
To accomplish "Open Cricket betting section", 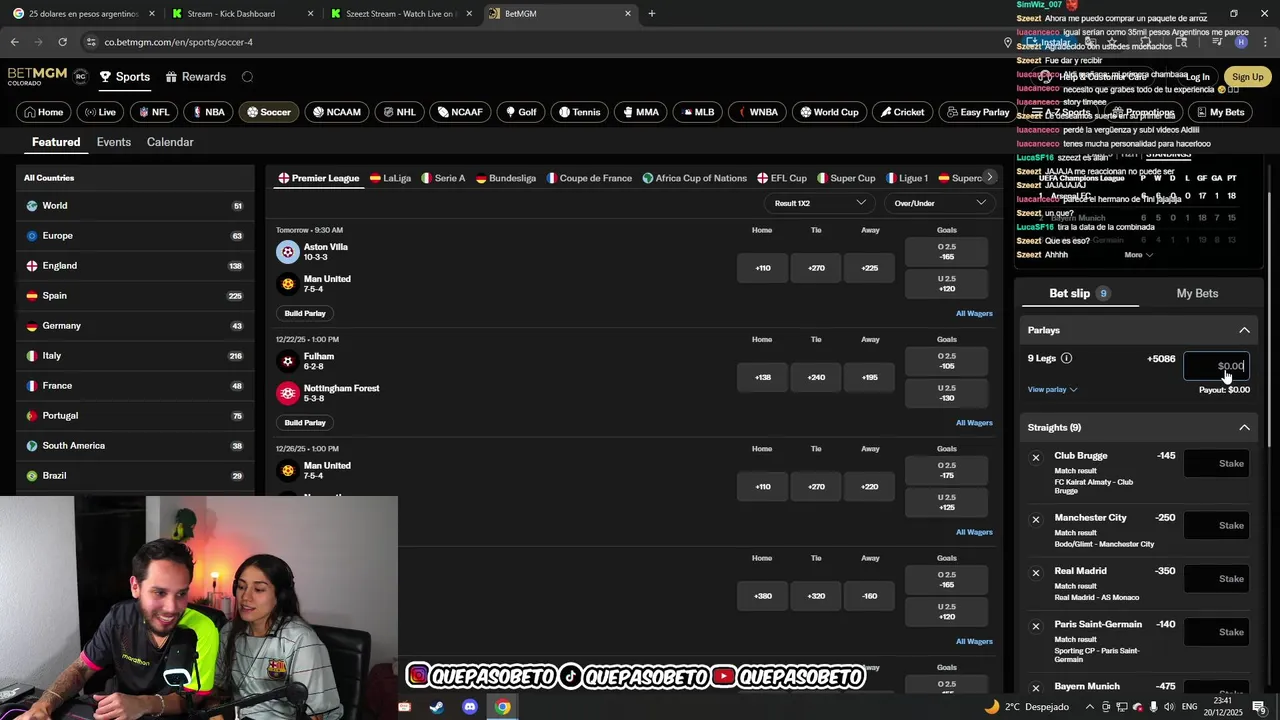I will click(902, 112).
